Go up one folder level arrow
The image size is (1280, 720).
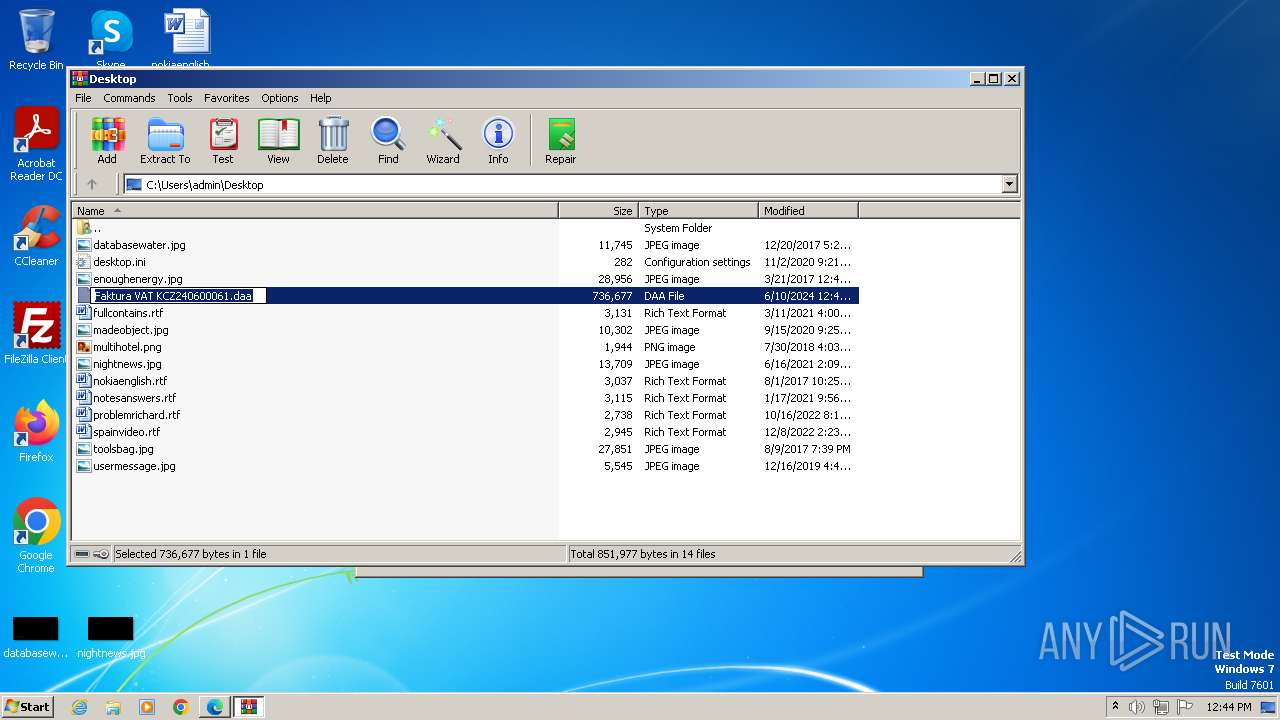pos(92,184)
